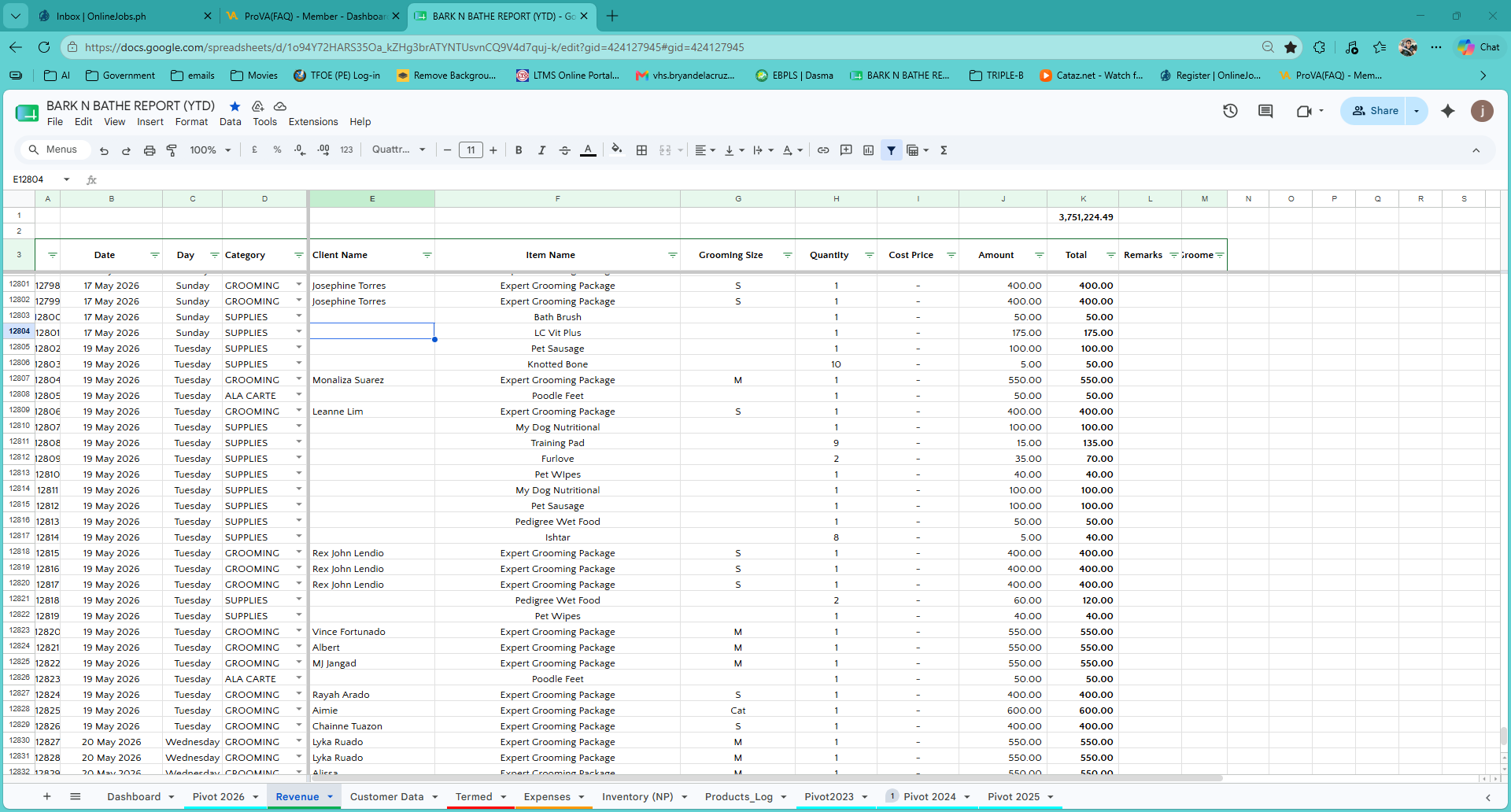Image resolution: width=1511 pixels, height=812 pixels.
Task: Open the Extensions menu
Action: click(x=313, y=122)
